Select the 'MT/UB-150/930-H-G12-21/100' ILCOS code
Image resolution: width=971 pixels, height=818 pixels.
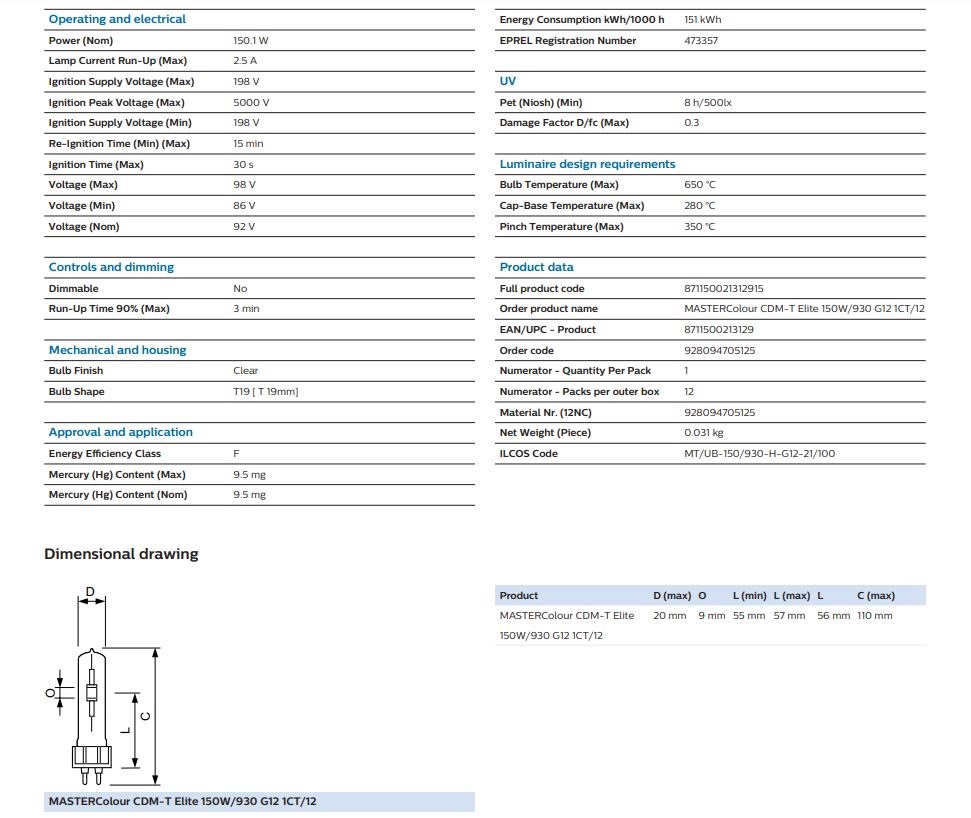760,453
